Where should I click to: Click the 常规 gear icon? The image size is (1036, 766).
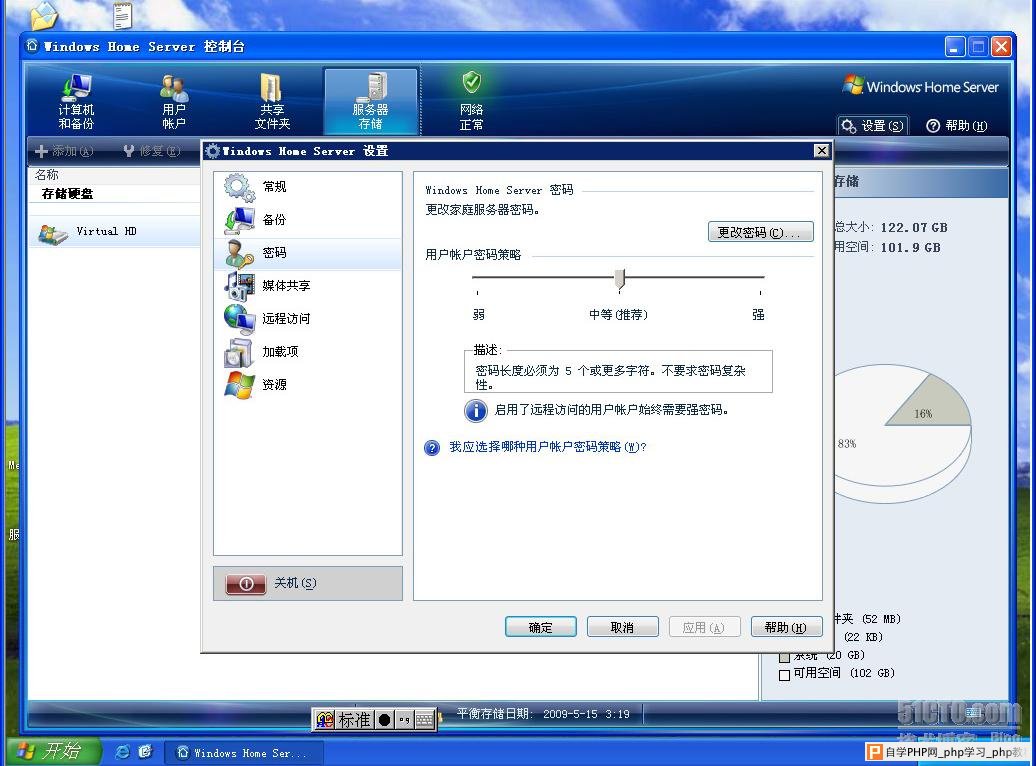coord(239,187)
